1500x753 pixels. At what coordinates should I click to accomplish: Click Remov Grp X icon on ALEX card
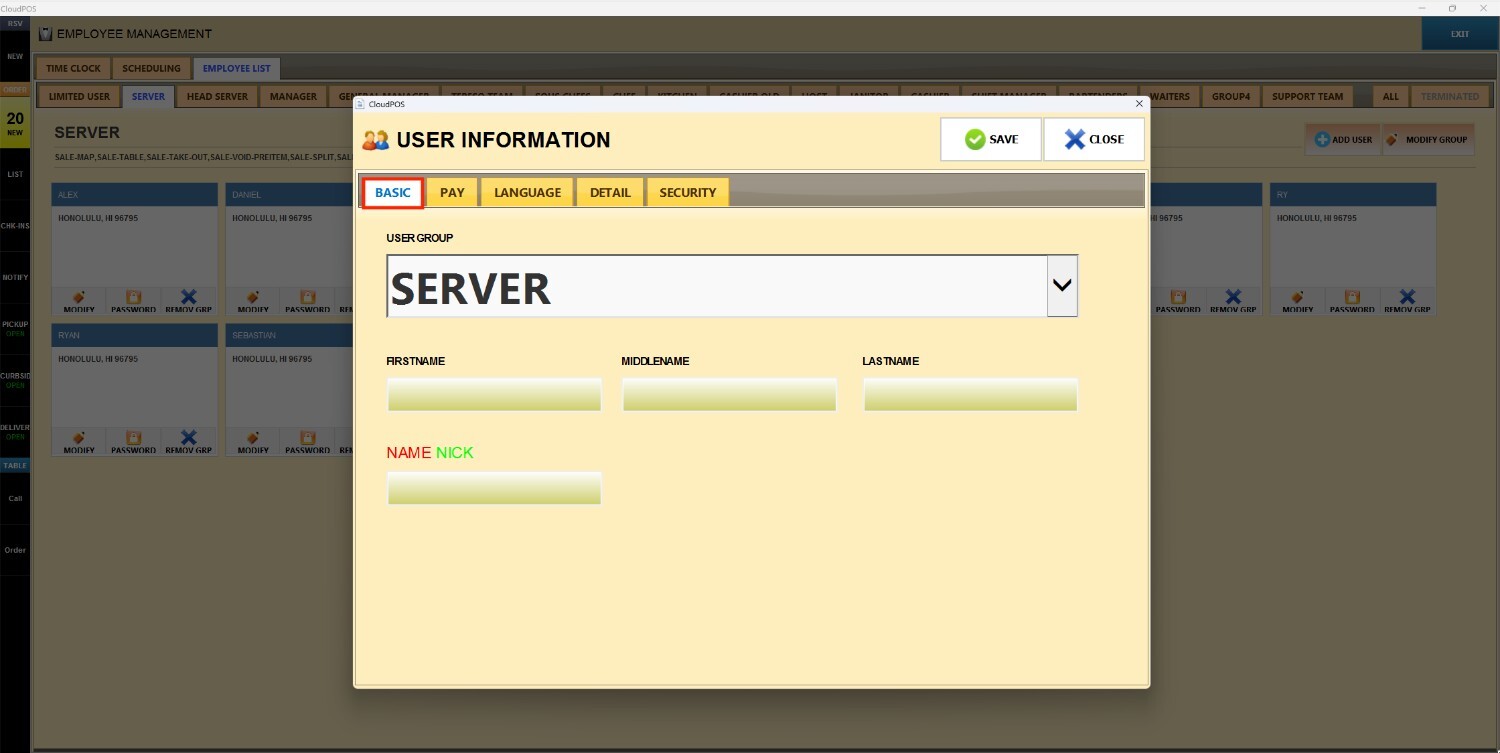189,297
